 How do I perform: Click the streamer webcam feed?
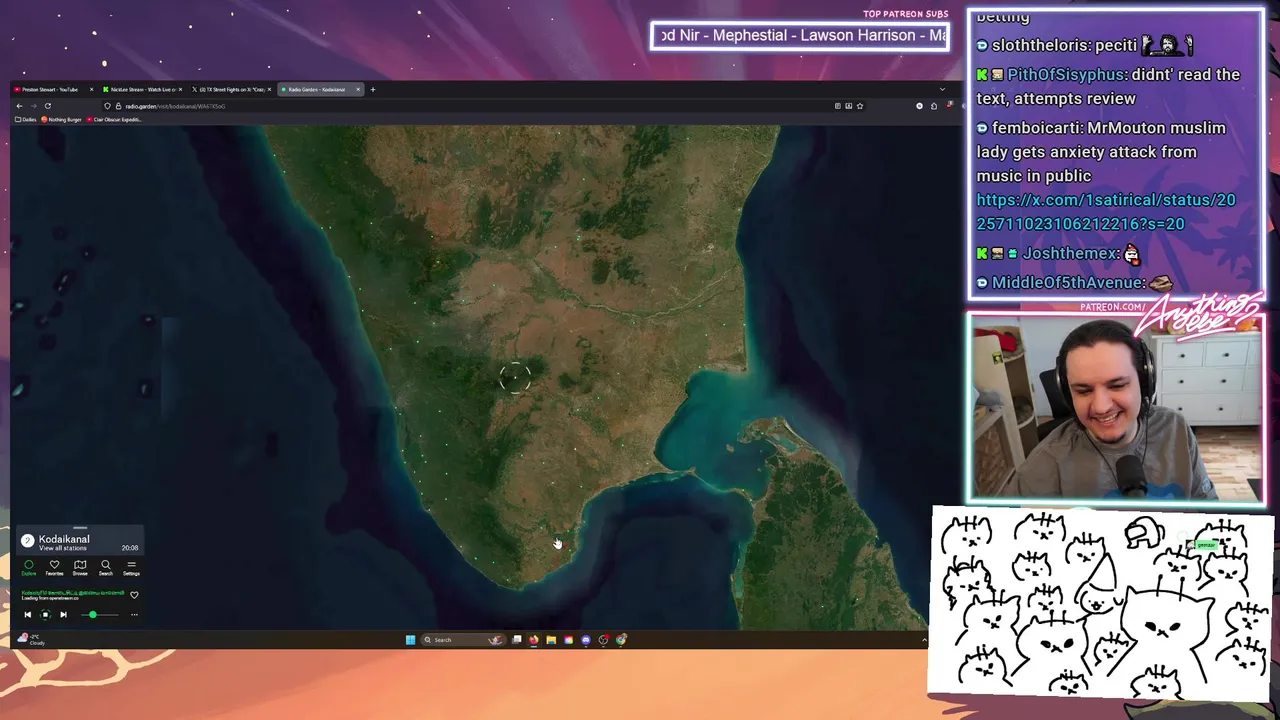tap(1115, 407)
